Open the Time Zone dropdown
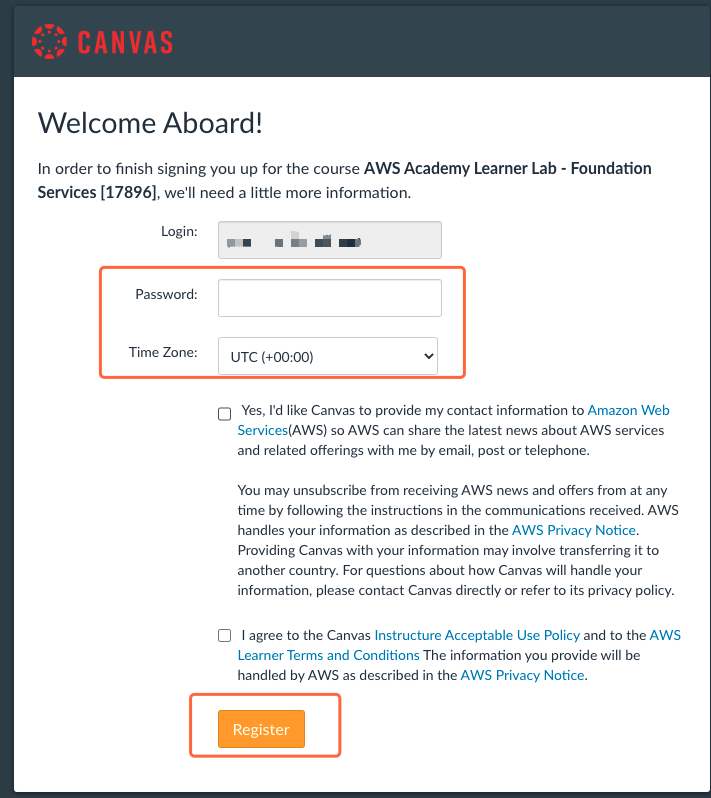Viewport: 711px width, 798px height. [x=328, y=356]
